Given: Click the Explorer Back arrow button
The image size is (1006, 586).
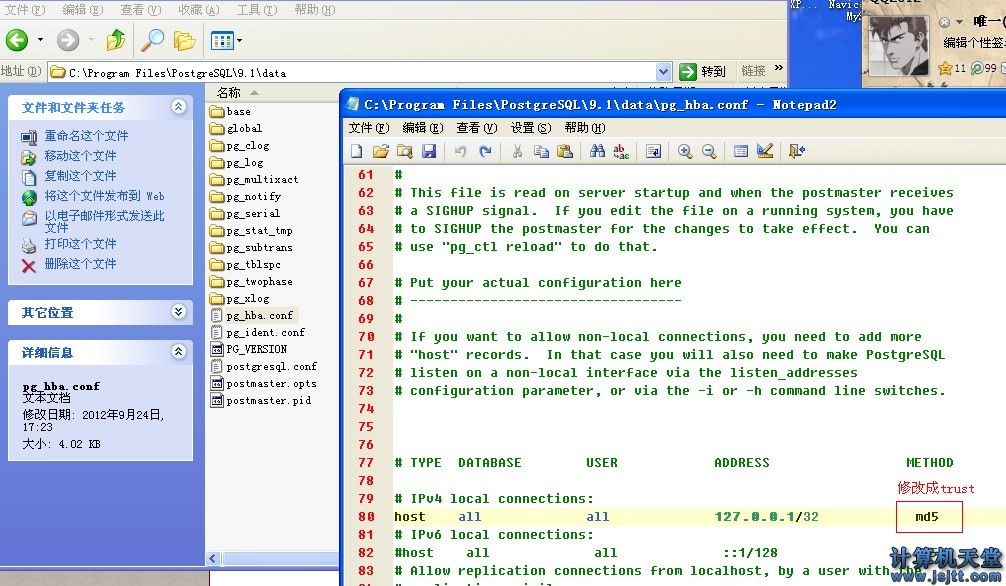Looking at the screenshot, I should pos(17,40).
